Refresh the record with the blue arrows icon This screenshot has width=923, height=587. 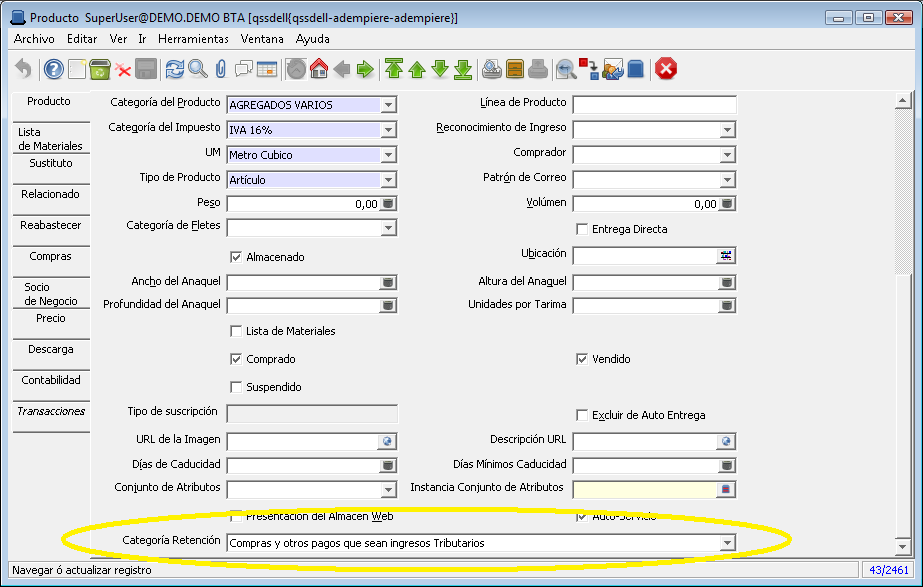pyautogui.click(x=175, y=69)
